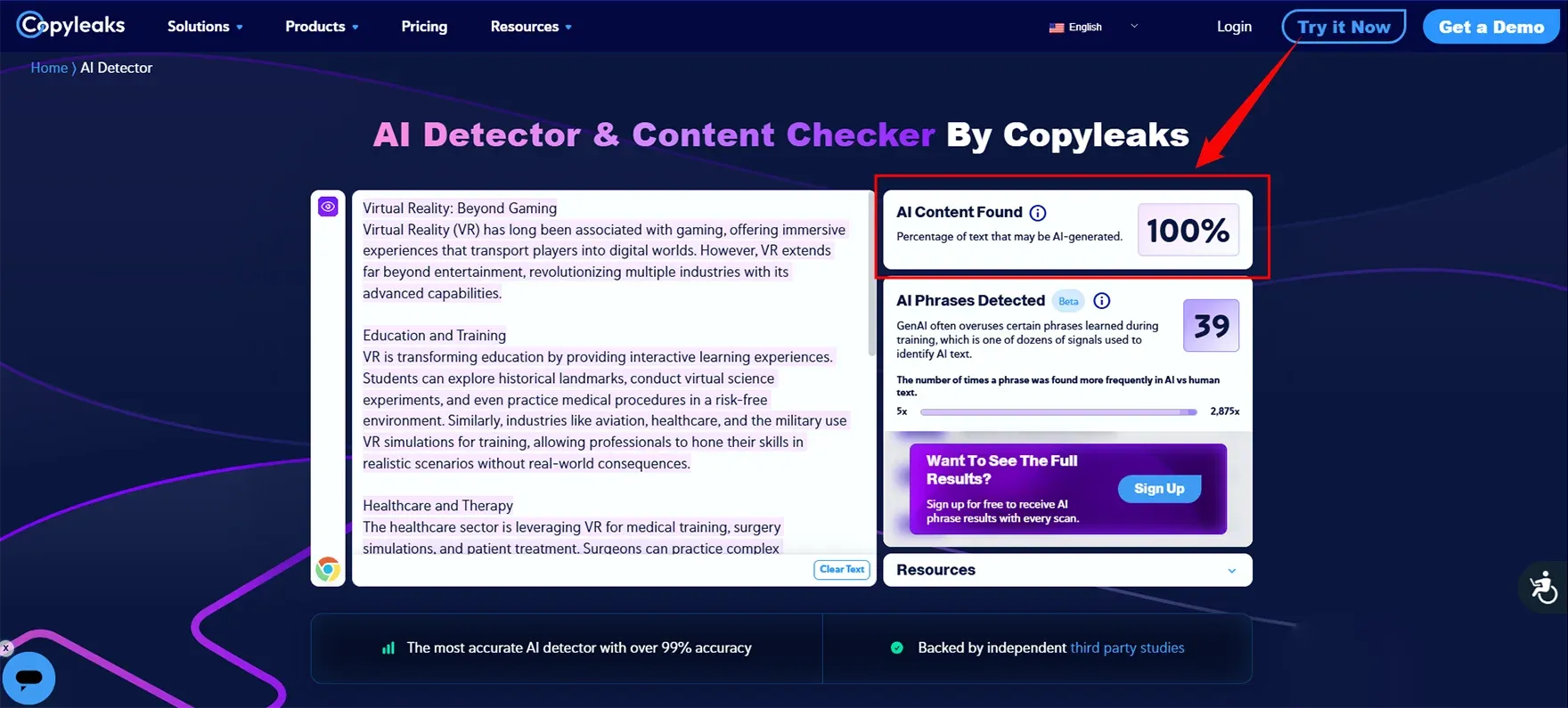The width and height of the screenshot is (1568, 708).
Task: Click the text box vertical scrollbar
Action: point(871,274)
